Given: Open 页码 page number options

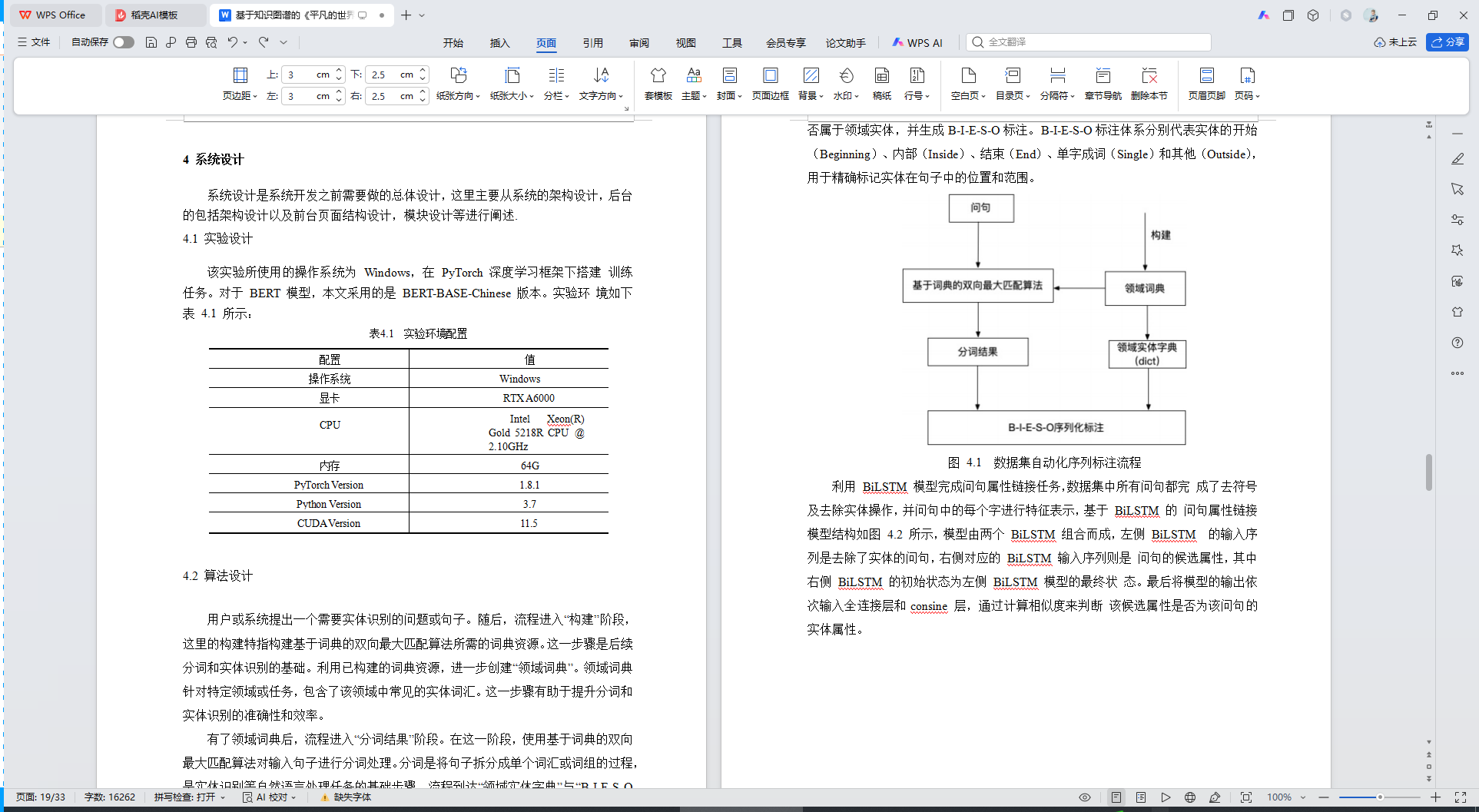Looking at the screenshot, I should click(x=1247, y=84).
